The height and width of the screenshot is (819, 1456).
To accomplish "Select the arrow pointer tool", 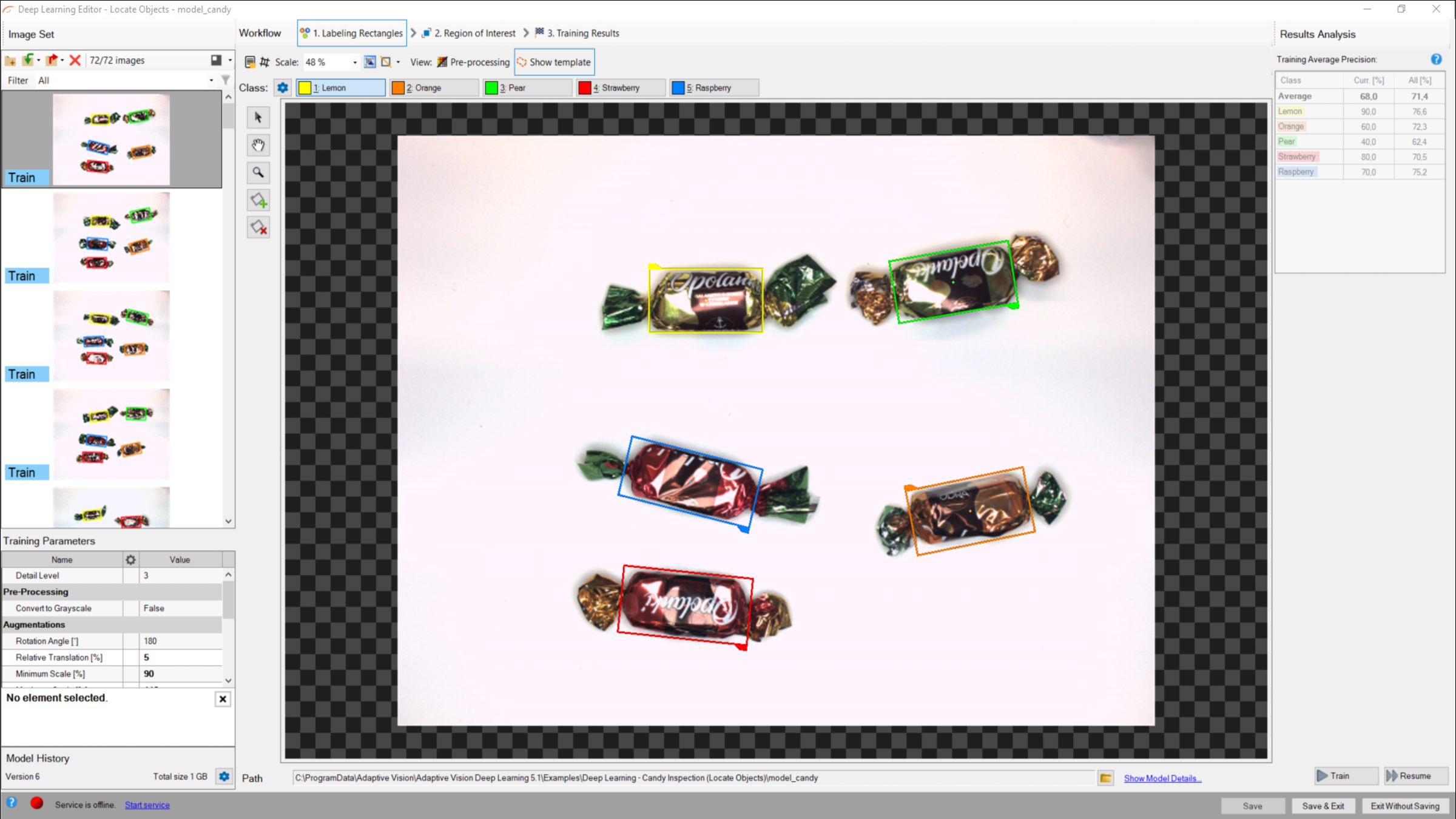I will 258,118.
